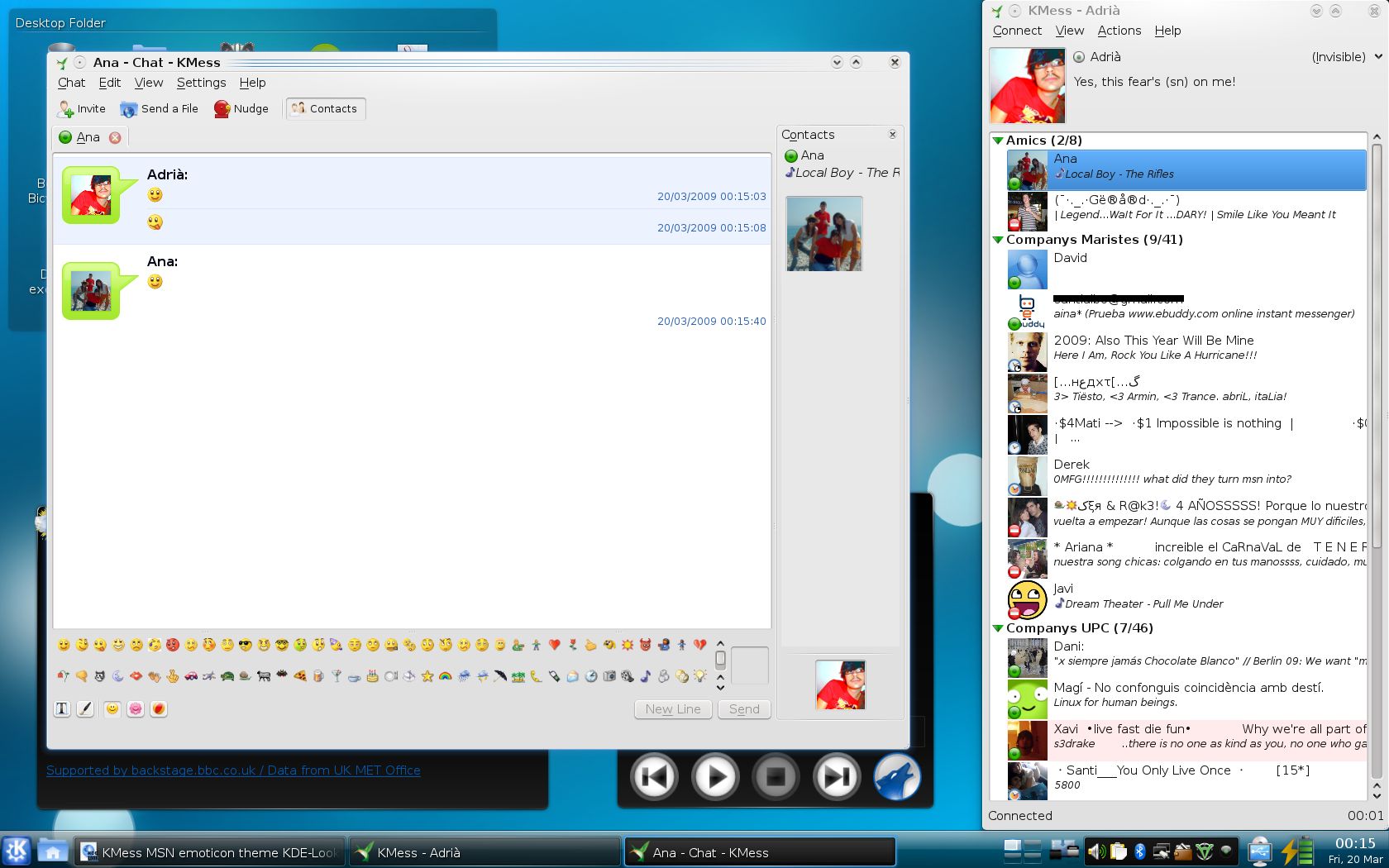
Task: Click Ana's group photo in Contacts panel
Action: pyautogui.click(x=823, y=233)
